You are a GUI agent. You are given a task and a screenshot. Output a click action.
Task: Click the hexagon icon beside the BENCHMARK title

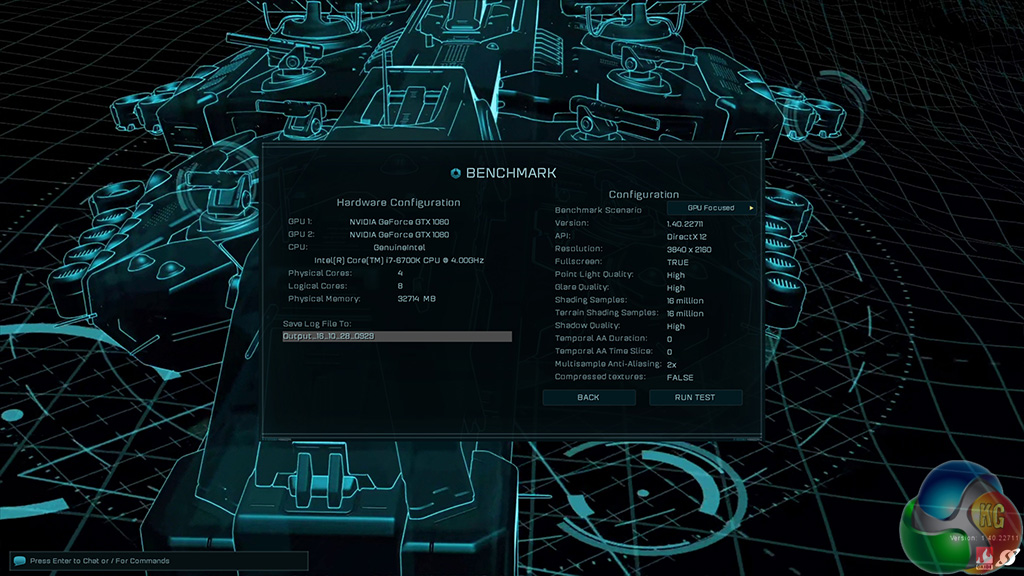tap(456, 173)
